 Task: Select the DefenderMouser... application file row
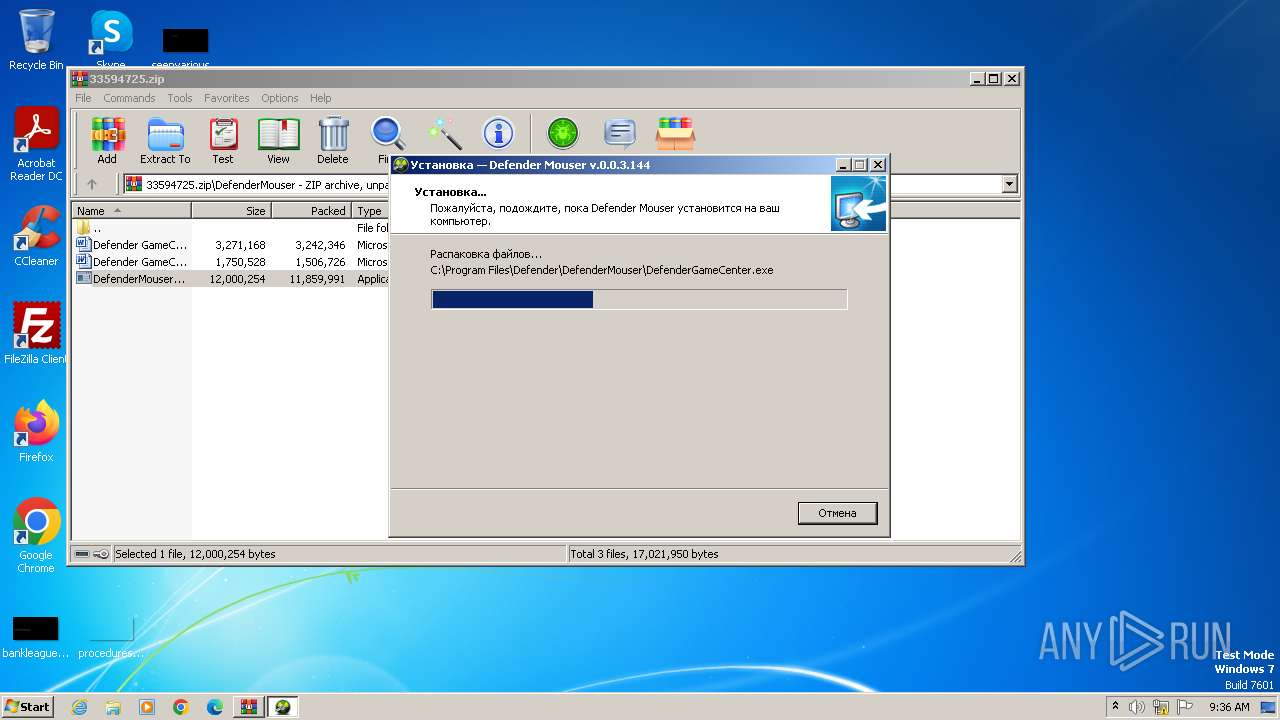231,279
